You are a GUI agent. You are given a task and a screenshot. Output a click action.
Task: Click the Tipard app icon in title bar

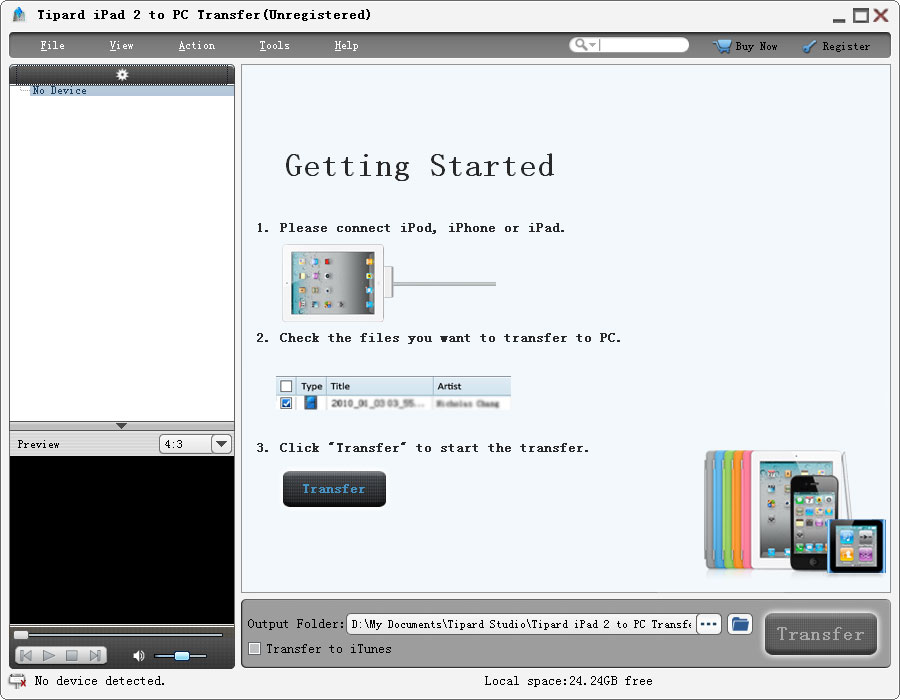[x=19, y=14]
